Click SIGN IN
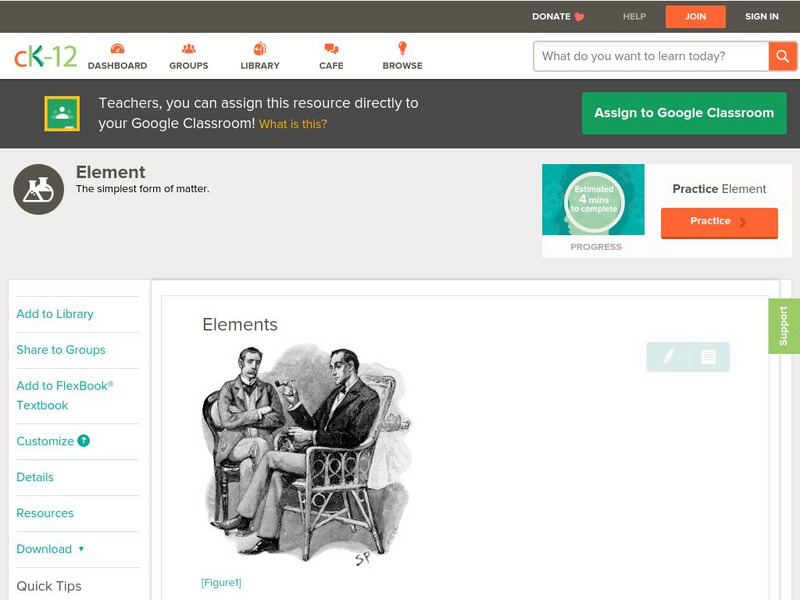The height and width of the screenshot is (600, 800). [762, 16]
